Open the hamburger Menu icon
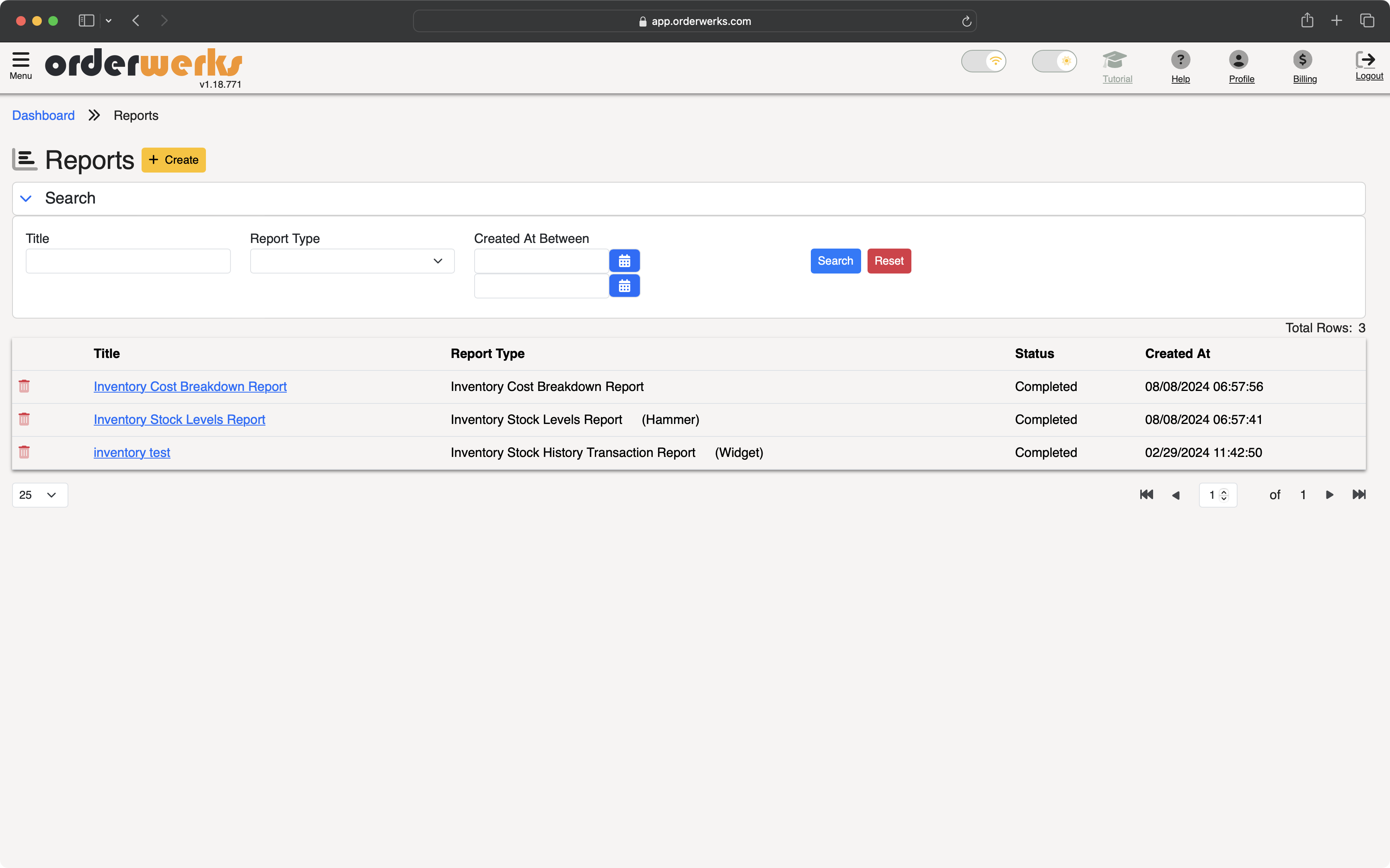This screenshot has height=868, width=1390. (x=21, y=60)
